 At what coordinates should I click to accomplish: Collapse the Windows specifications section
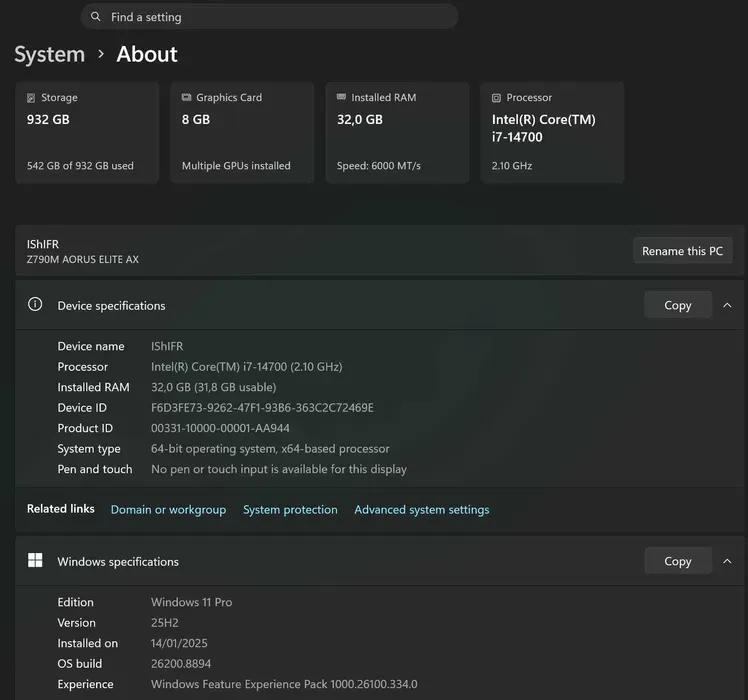[x=727, y=561]
